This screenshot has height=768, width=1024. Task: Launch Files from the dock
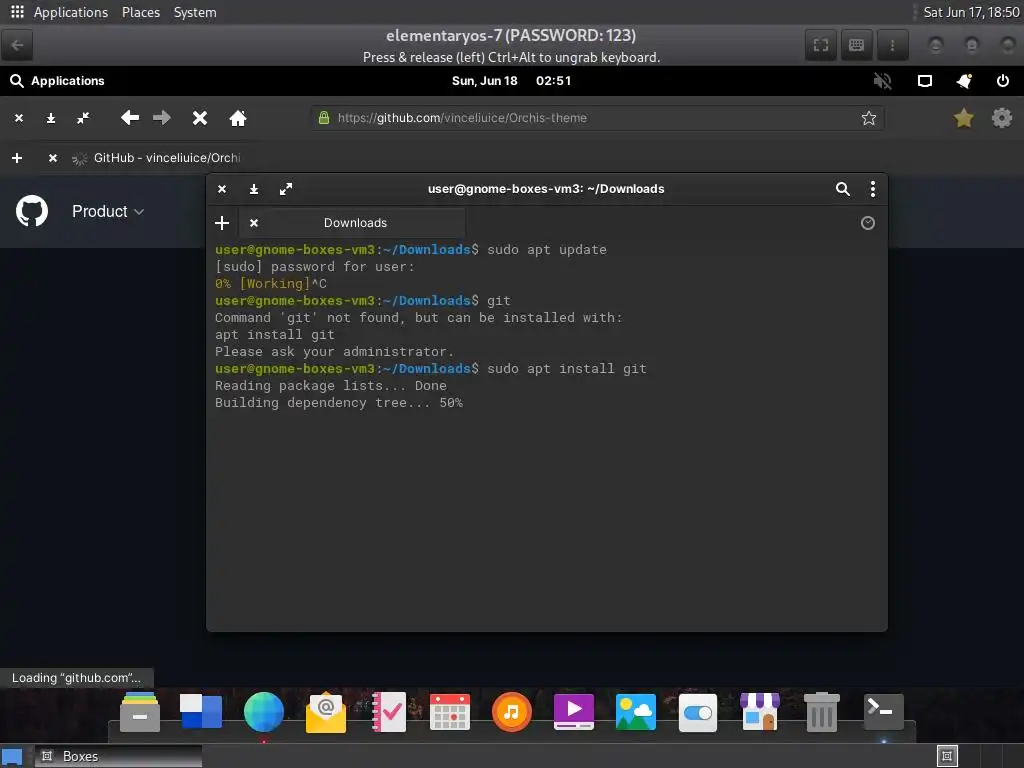[140, 712]
